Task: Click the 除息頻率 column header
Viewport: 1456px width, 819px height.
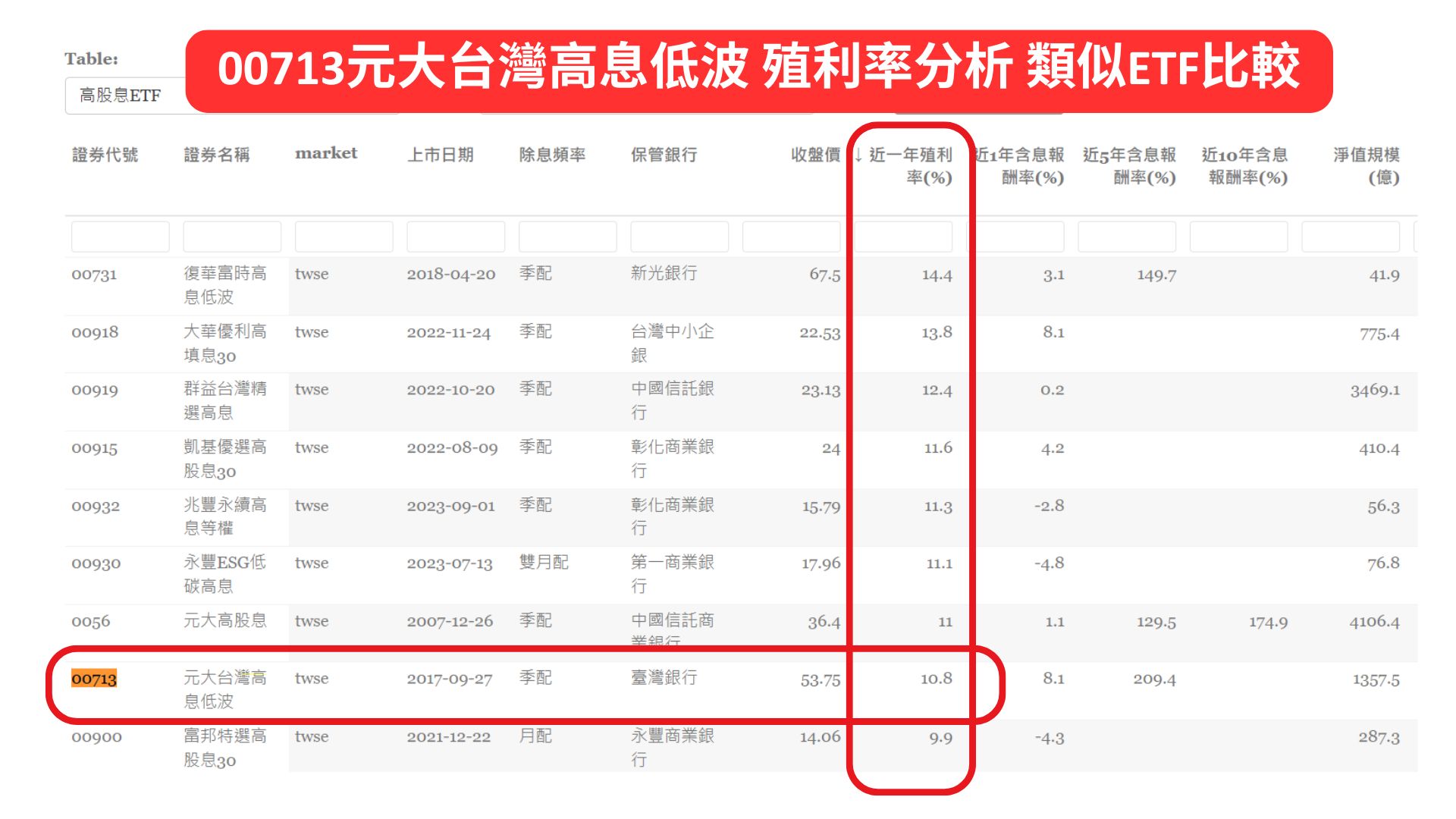Action: click(x=551, y=155)
